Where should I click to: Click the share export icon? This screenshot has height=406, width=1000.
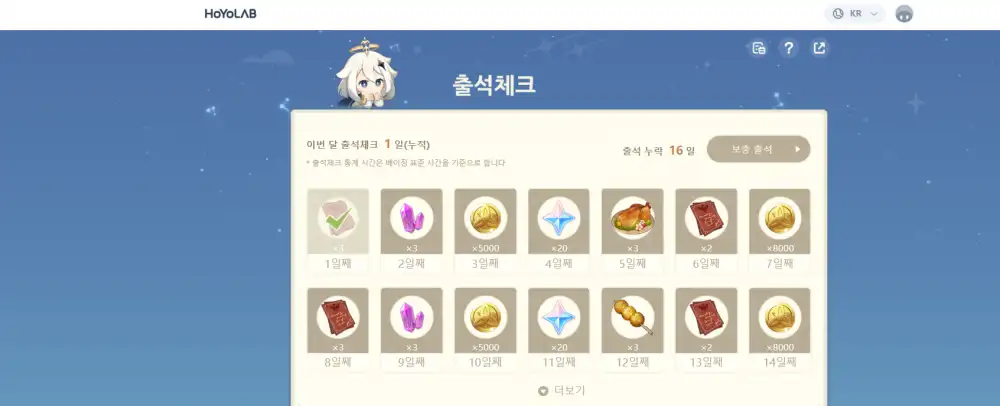[x=820, y=48]
